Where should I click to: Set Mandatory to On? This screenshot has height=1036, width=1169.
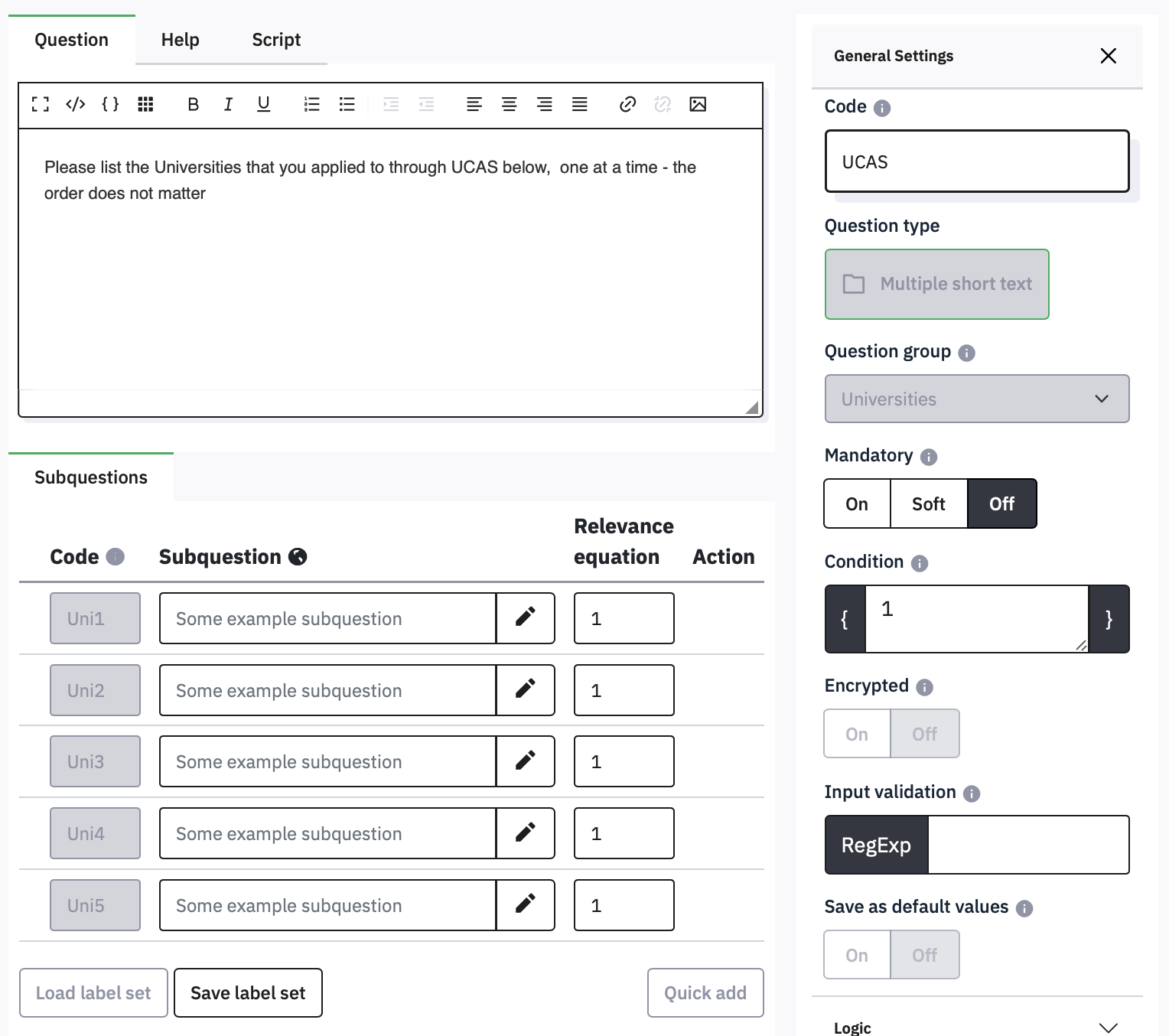click(857, 503)
